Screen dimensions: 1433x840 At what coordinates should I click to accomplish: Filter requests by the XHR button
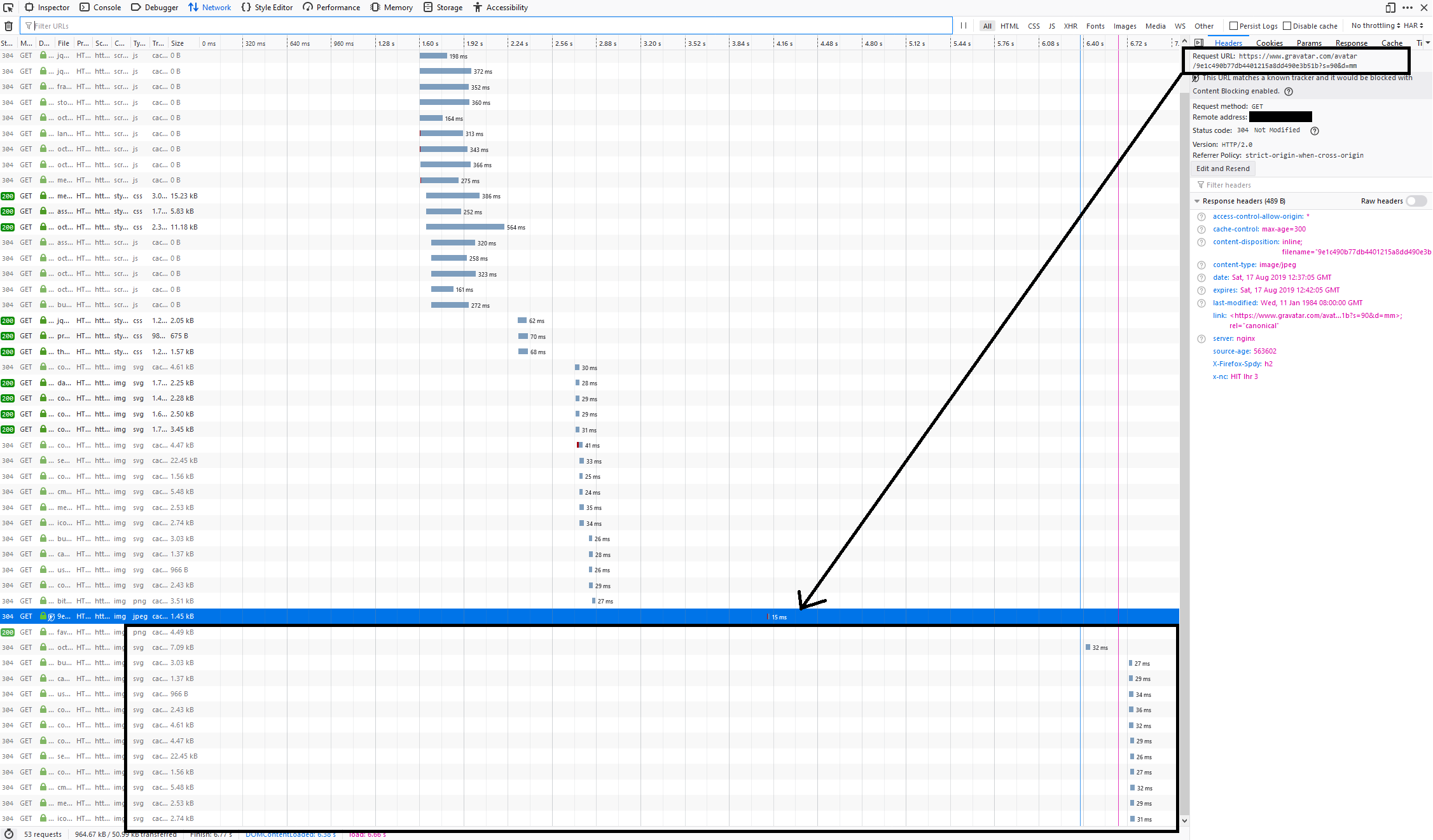pos(1070,26)
